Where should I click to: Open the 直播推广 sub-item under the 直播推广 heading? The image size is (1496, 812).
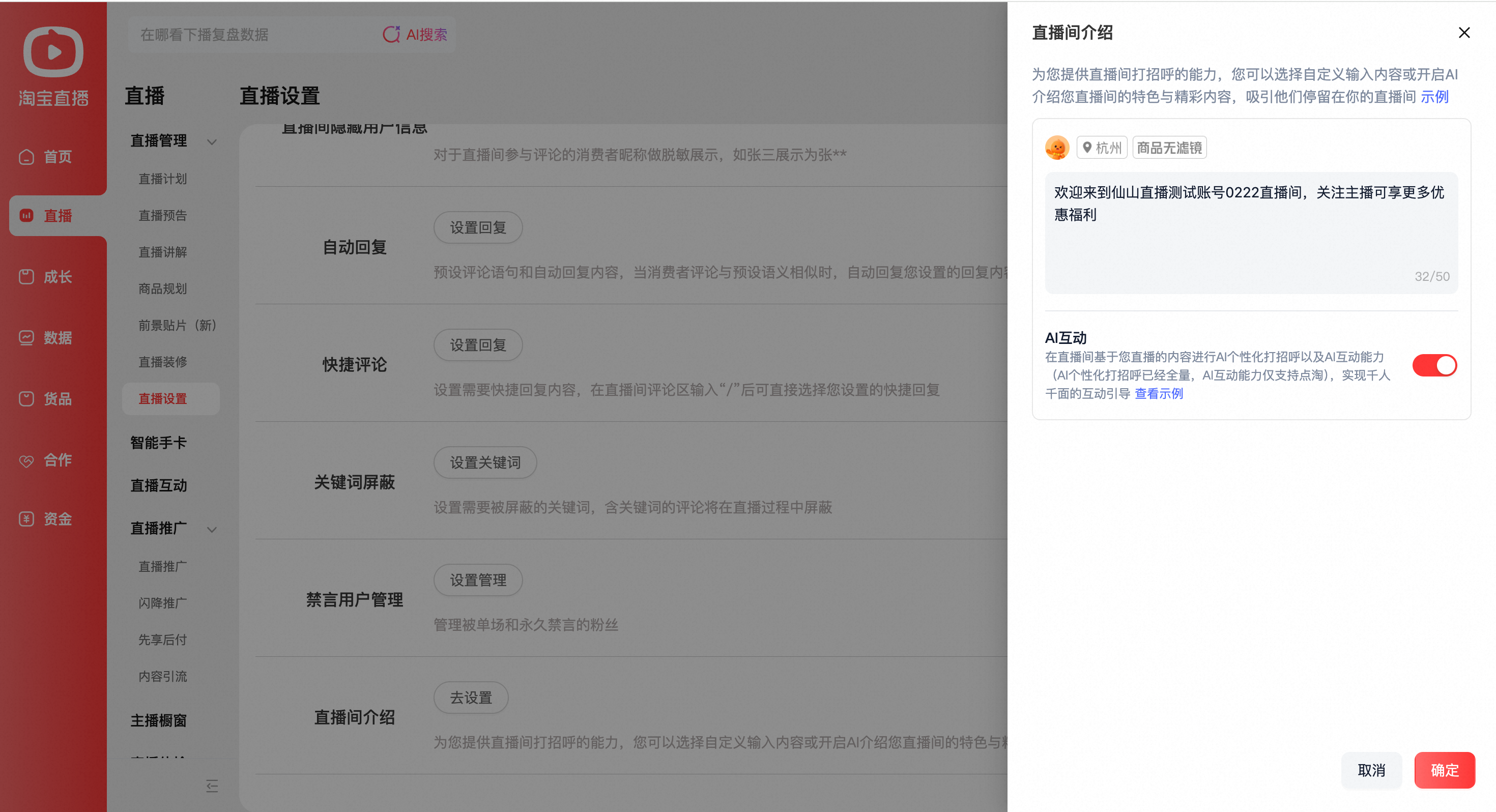[x=163, y=566]
